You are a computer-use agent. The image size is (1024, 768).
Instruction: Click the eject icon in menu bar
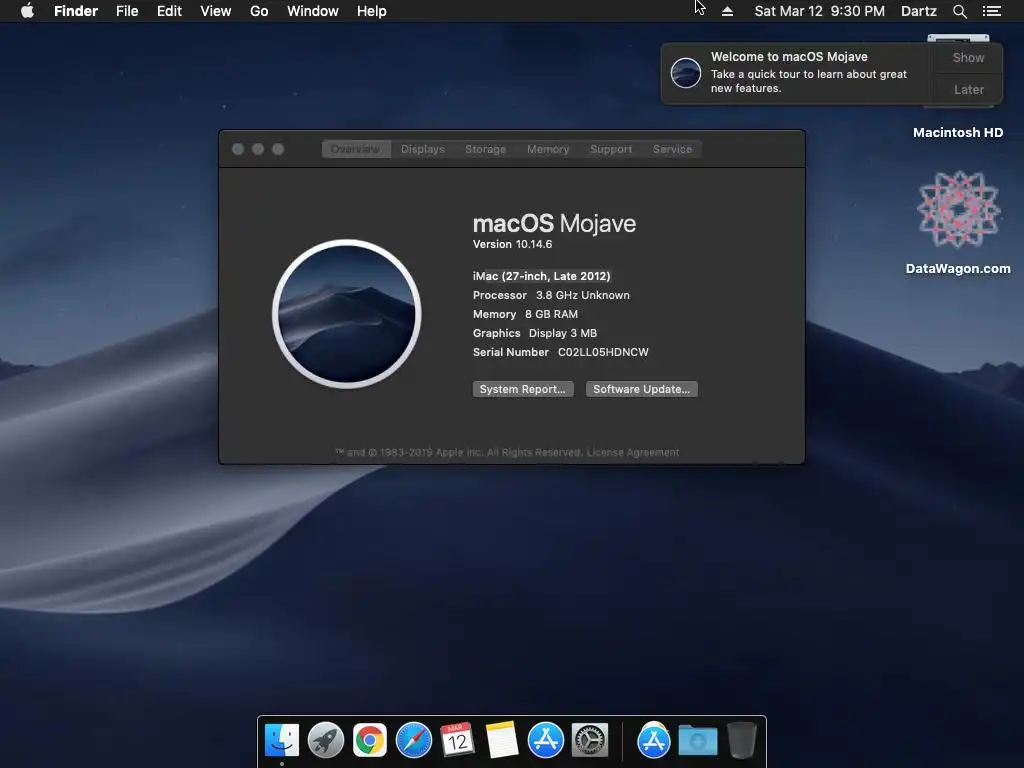click(x=728, y=11)
